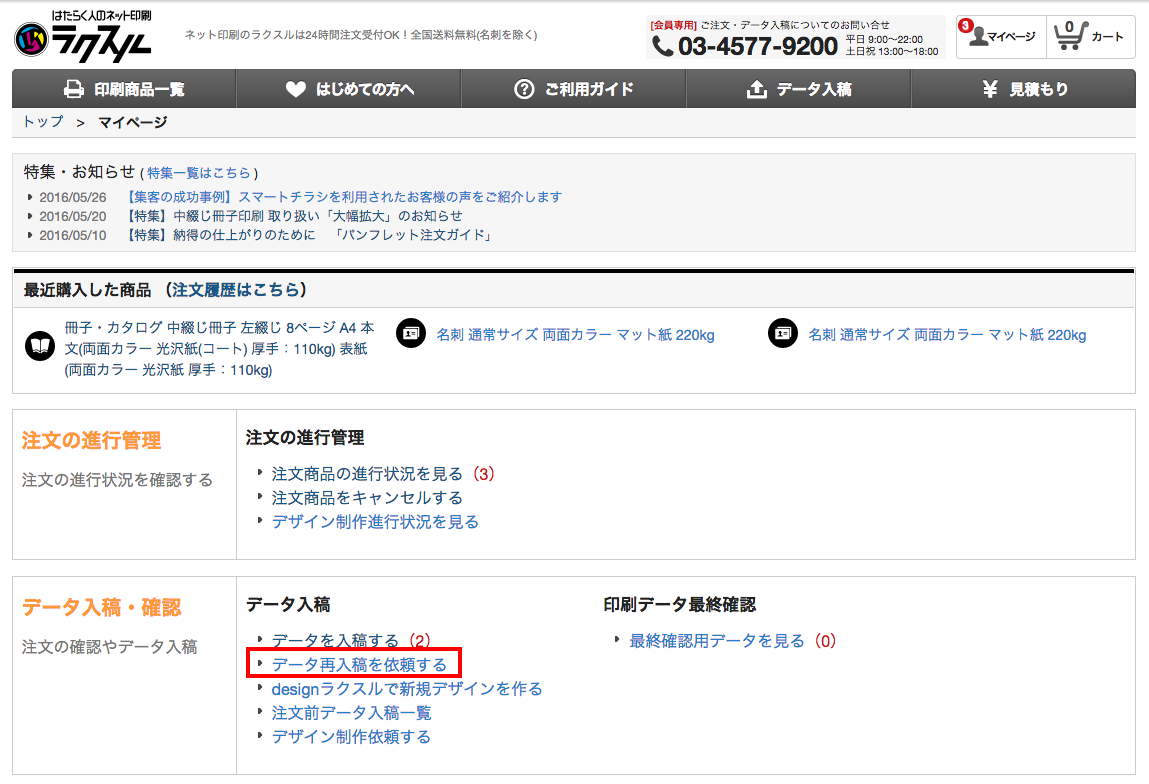The image size is (1149, 784).
Task: Click the second business card product icon
Action: click(783, 334)
